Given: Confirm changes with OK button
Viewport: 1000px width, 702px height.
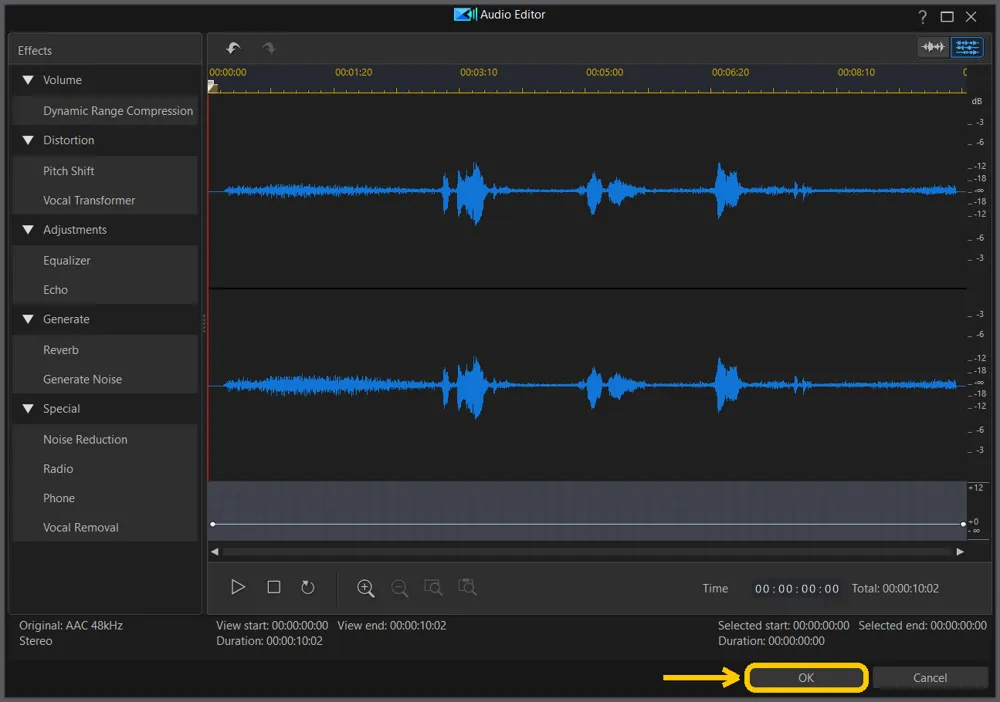Looking at the screenshot, I should [806, 677].
